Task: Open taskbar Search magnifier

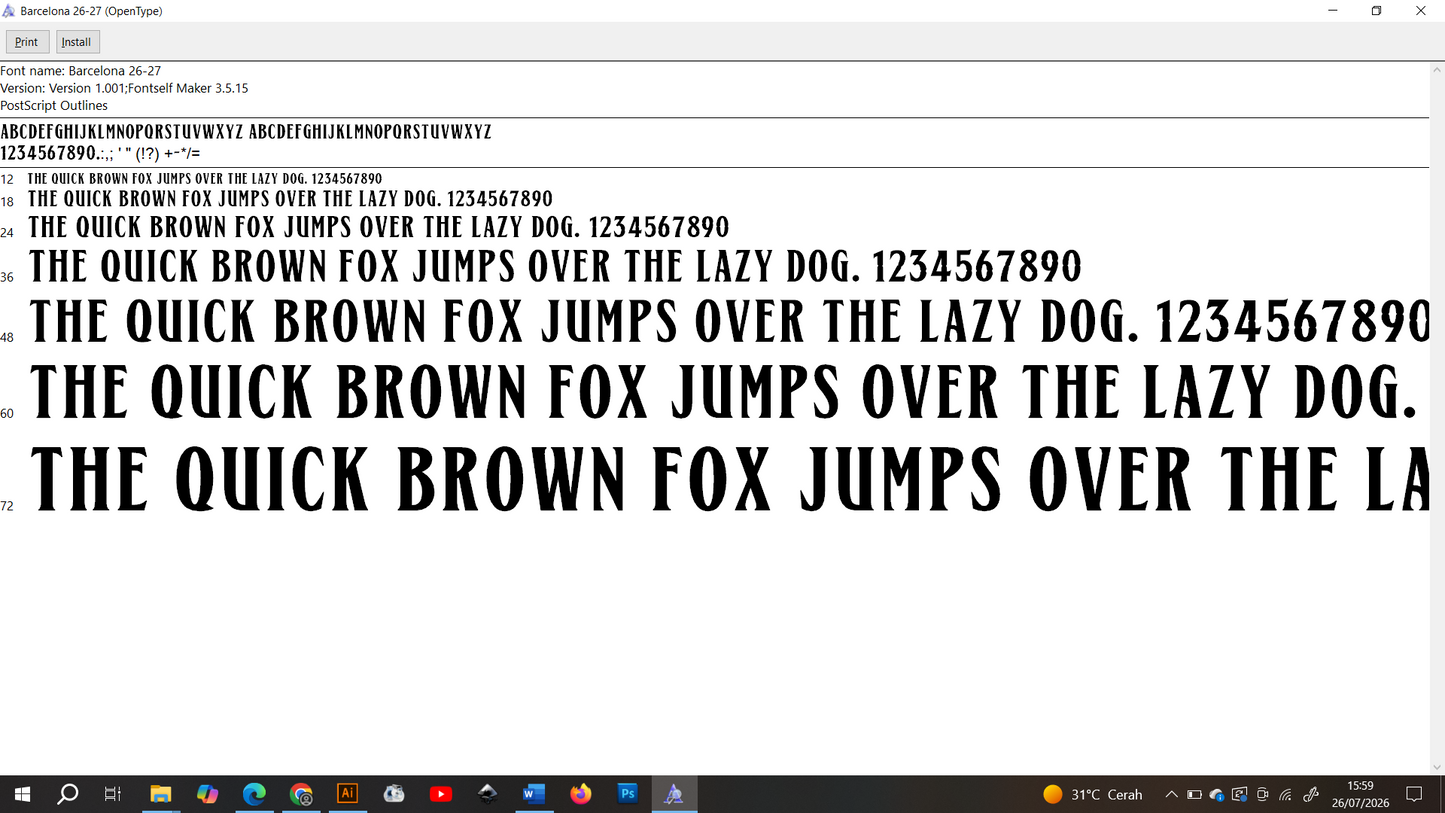Action: click(x=68, y=794)
